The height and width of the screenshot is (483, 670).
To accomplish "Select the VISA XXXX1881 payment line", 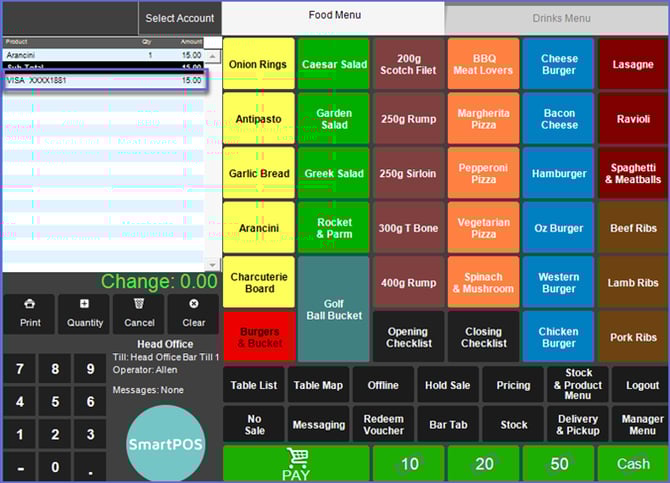I will pyautogui.click(x=104, y=80).
